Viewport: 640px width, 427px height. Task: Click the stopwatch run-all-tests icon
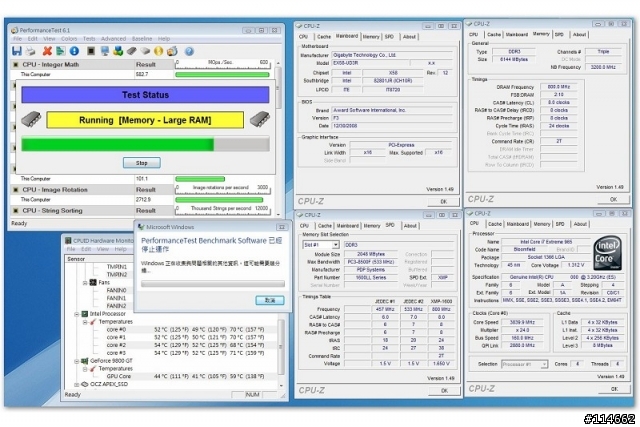pyautogui.click(x=172, y=51)
